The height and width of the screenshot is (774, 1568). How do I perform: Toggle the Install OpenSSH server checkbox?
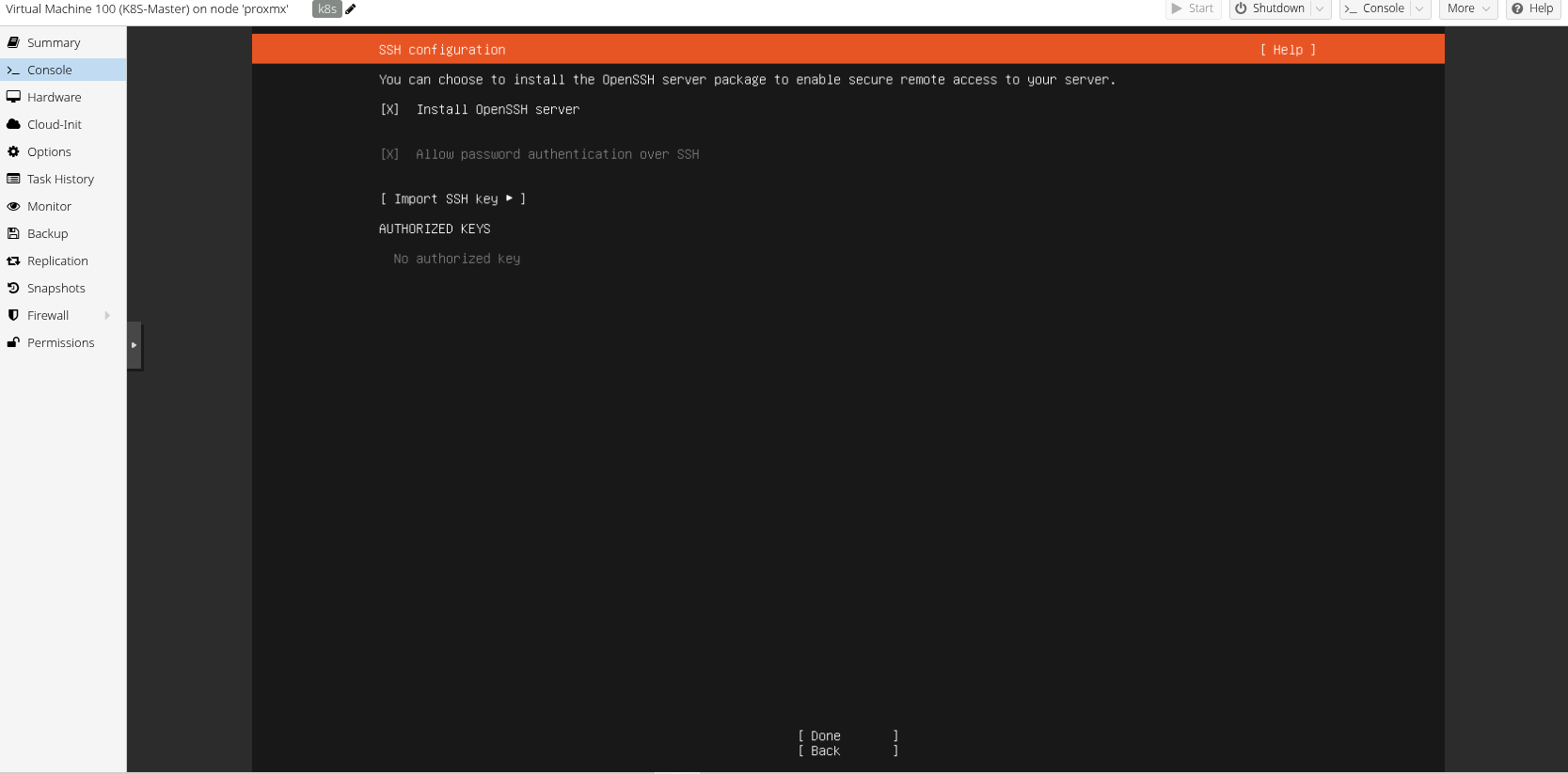point(389,110)
